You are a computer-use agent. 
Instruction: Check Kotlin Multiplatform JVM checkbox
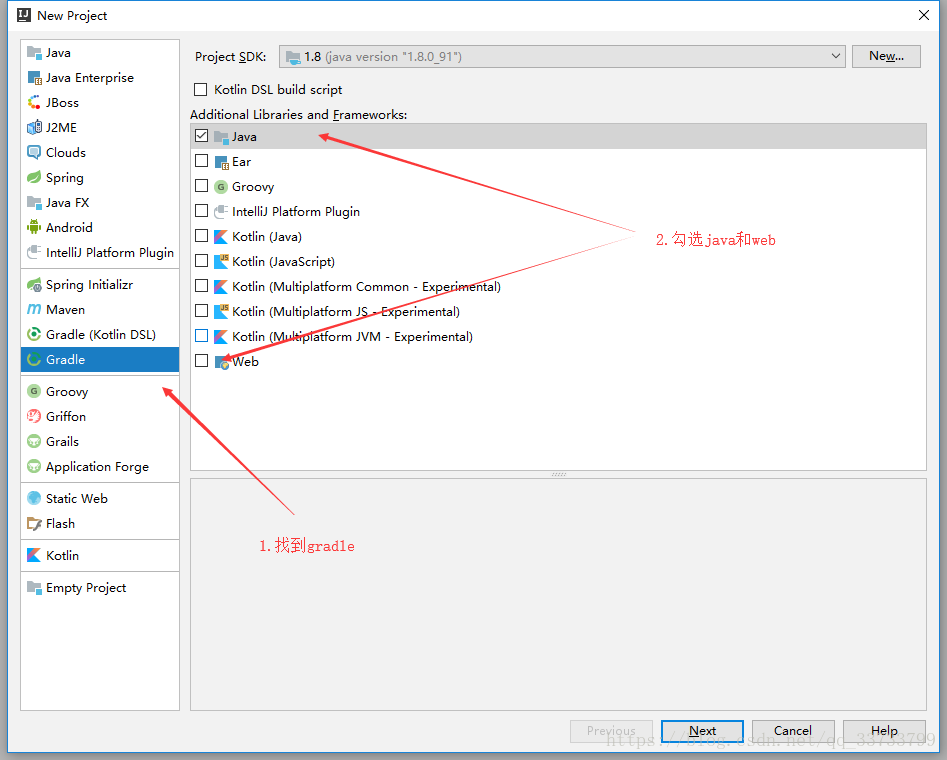click(202, 336)
